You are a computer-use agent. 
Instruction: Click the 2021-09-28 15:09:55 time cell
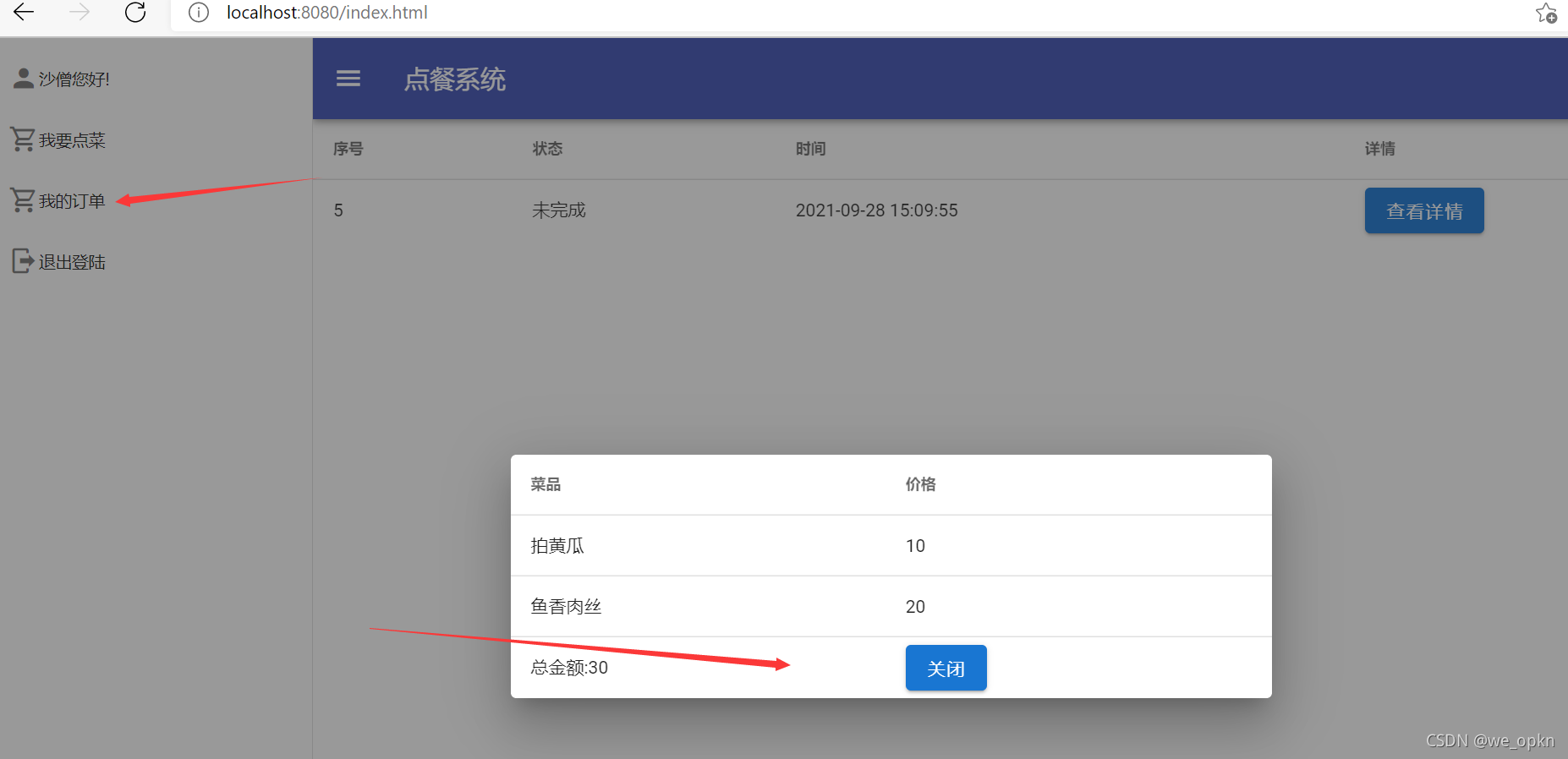(876, 210)
